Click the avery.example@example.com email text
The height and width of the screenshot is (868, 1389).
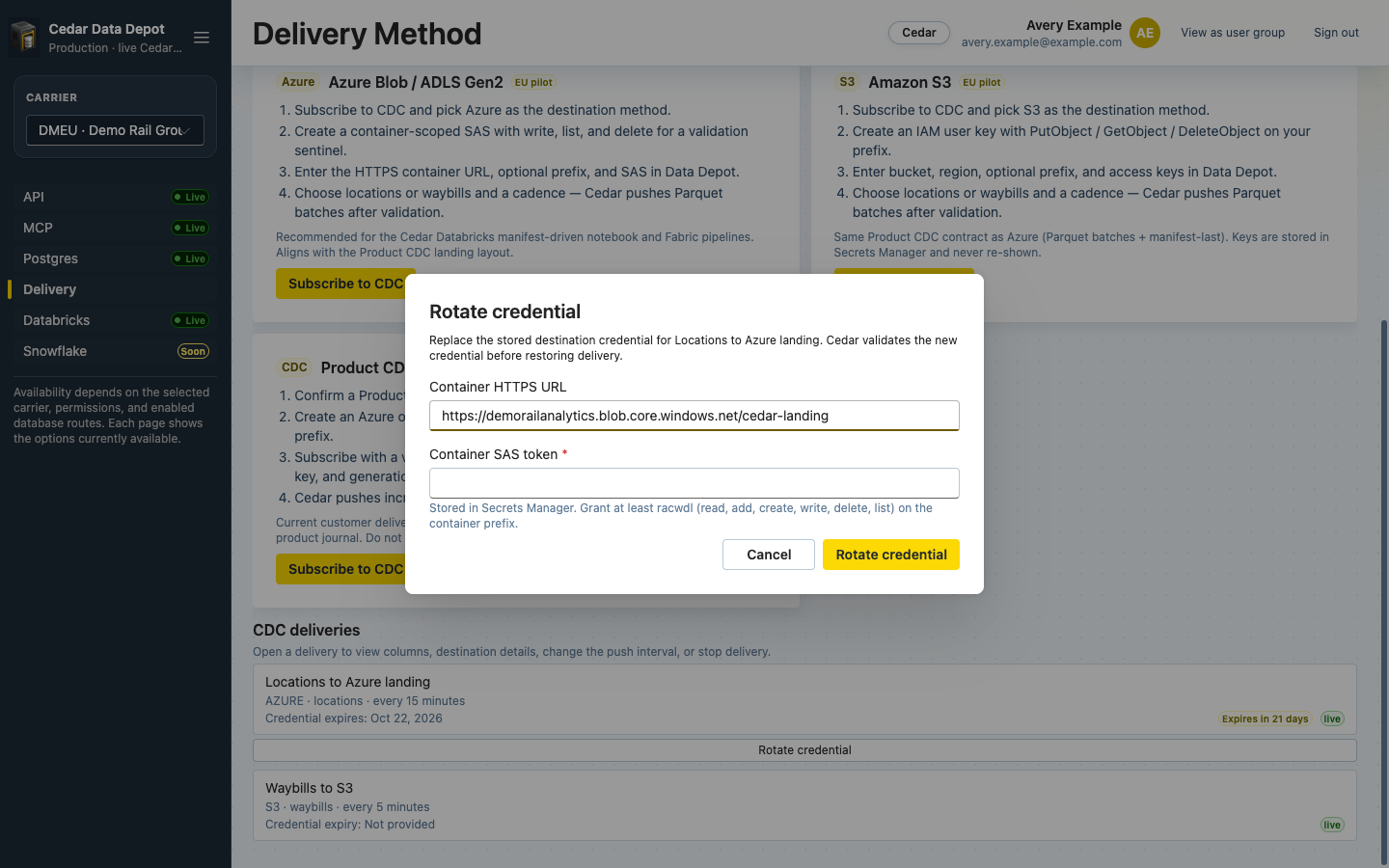tap(1042, 42)
